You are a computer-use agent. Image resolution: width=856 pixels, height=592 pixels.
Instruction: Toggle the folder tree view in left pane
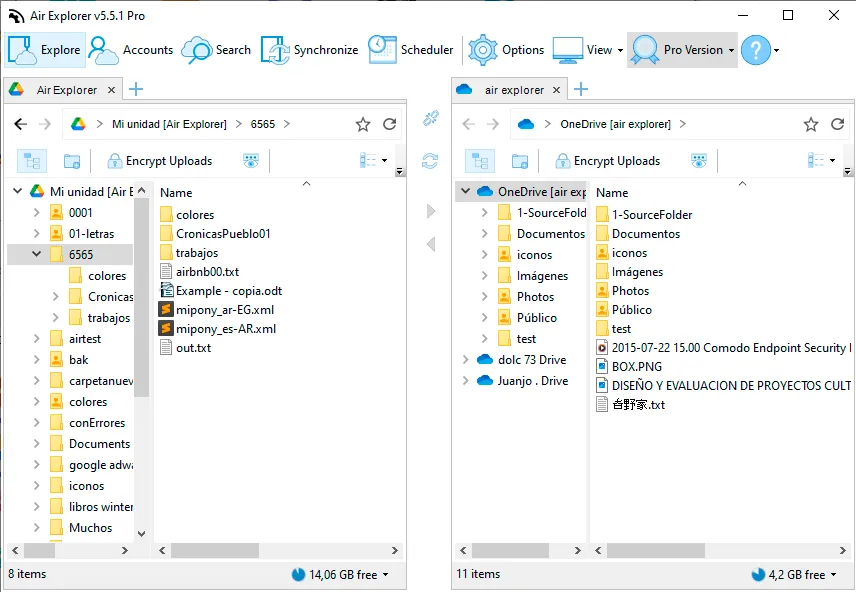coord(32,161)
